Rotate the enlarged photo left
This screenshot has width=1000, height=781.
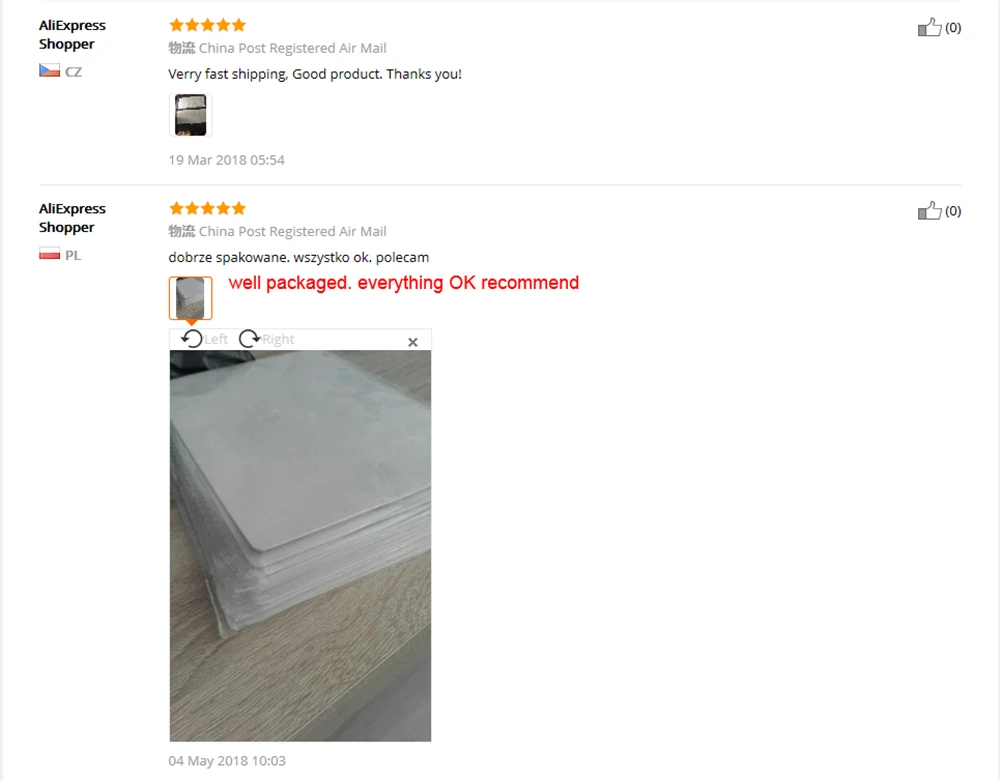point(191,339)
